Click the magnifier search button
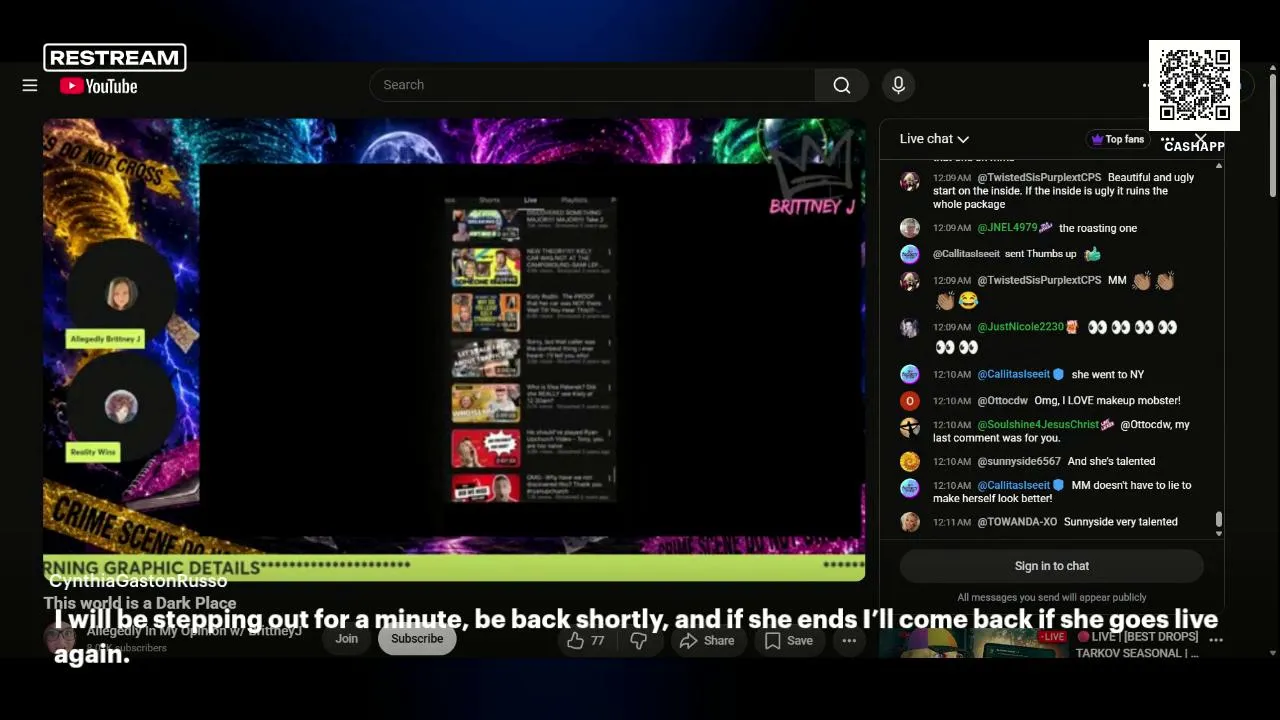 [842, 85]
